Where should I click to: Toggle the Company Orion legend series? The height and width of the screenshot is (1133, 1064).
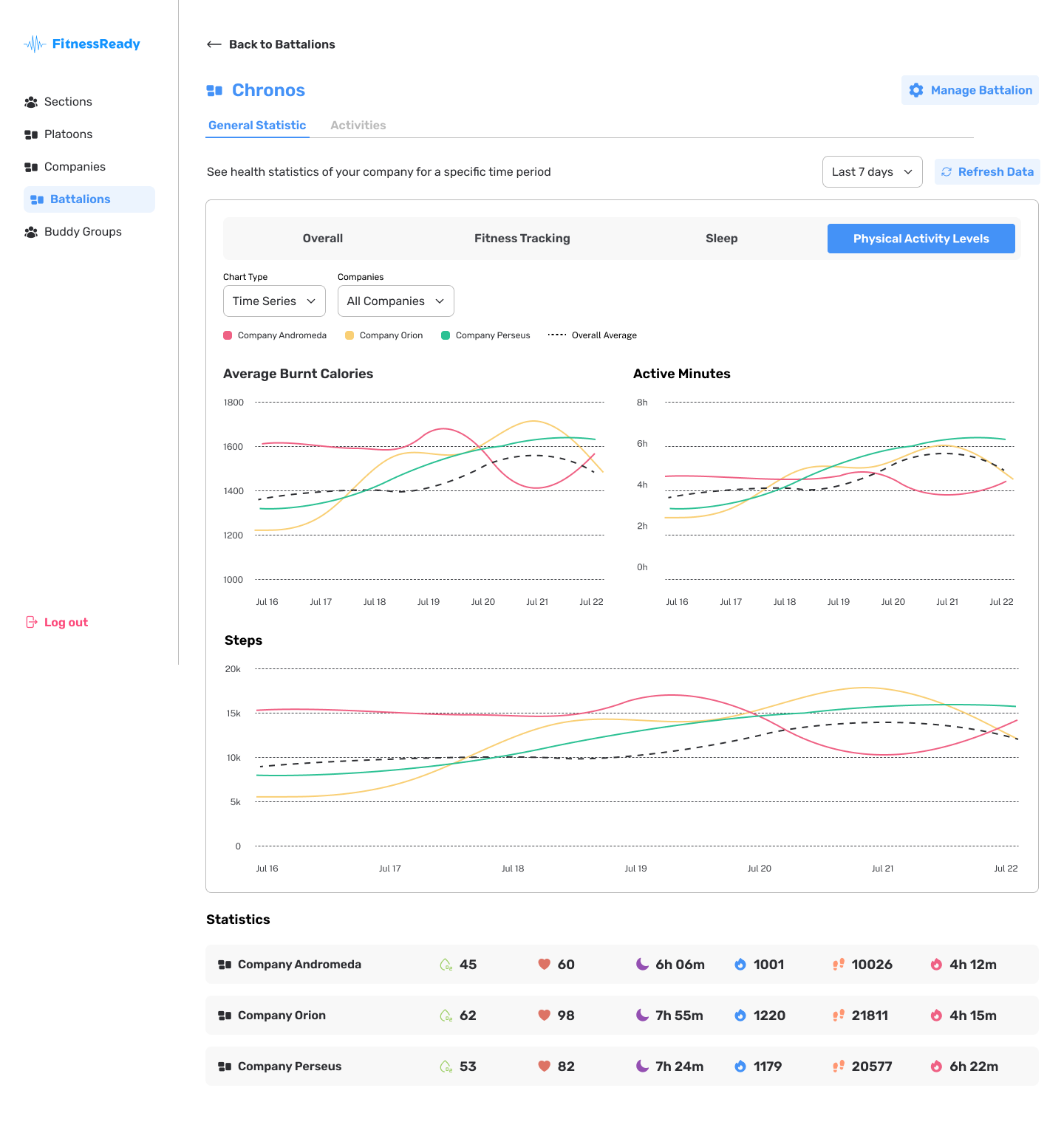tap(384, 335)
